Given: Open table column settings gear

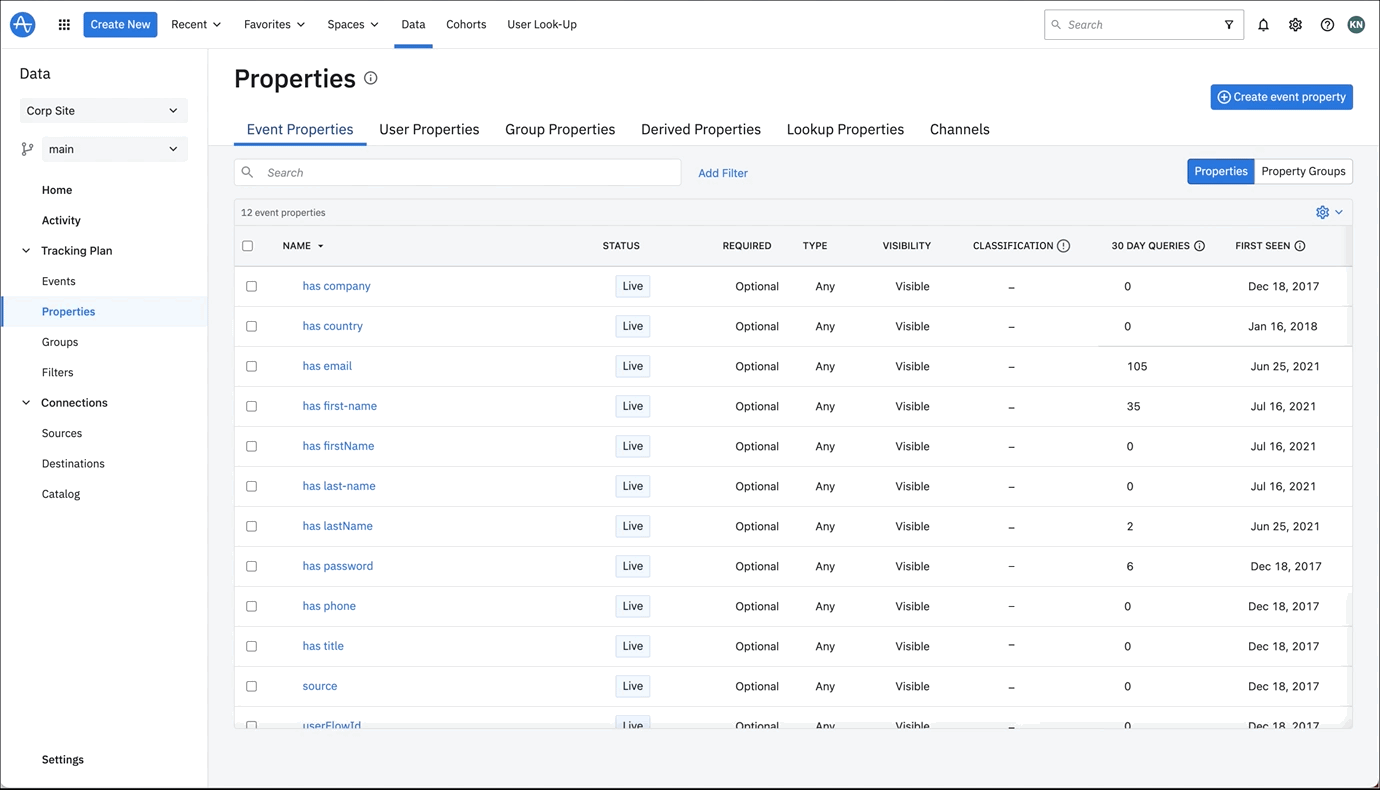Looking at the screenshot, I should click(1323, 212).
